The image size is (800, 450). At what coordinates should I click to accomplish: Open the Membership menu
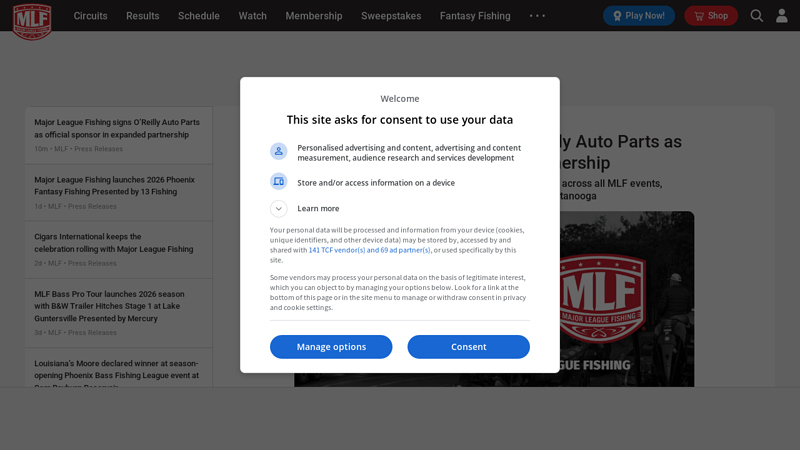pyautogui.click(x=313, y=16)
